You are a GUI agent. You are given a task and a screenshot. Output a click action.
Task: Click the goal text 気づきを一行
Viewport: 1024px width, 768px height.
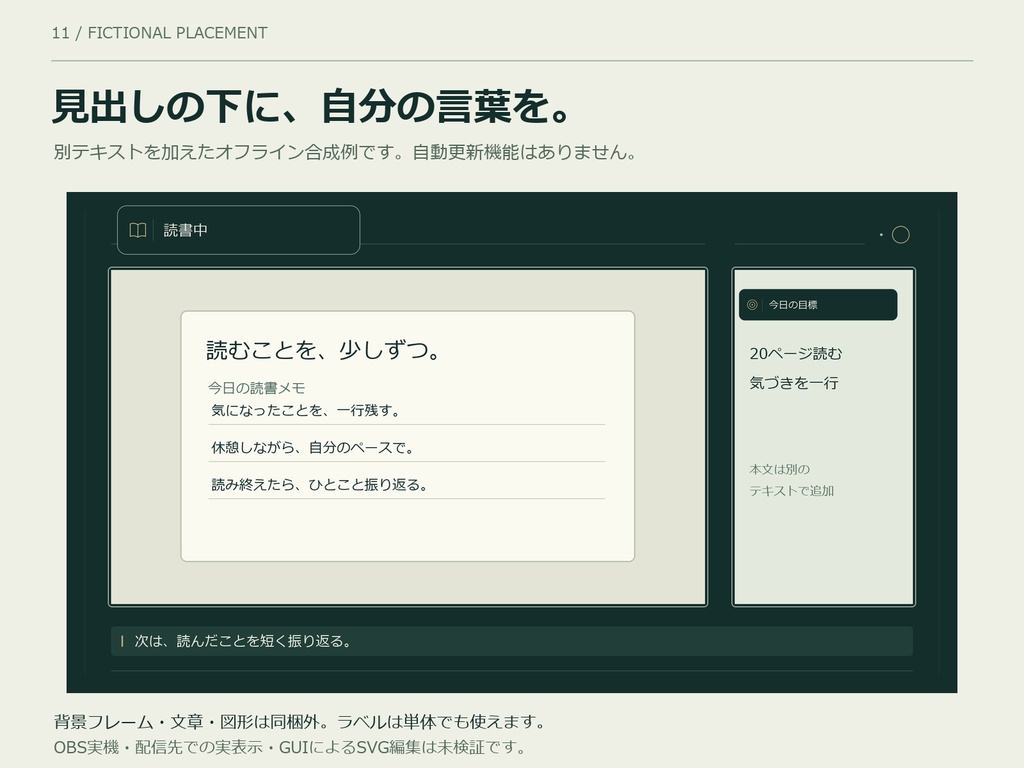point(793,383)
